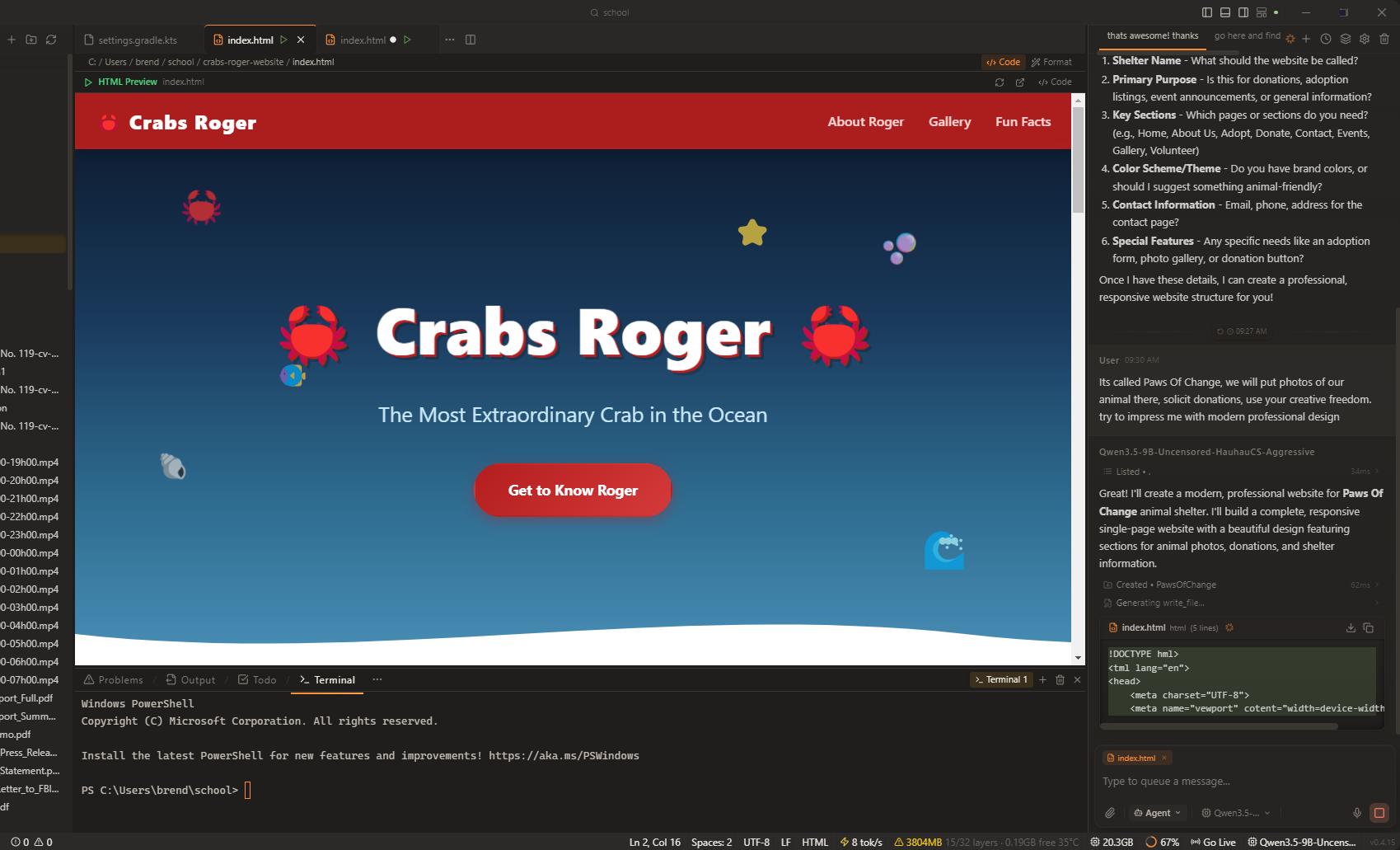Click the Code button in HTML Preview bar
The image size is (1400, 850).
(x=1055, y=82)
